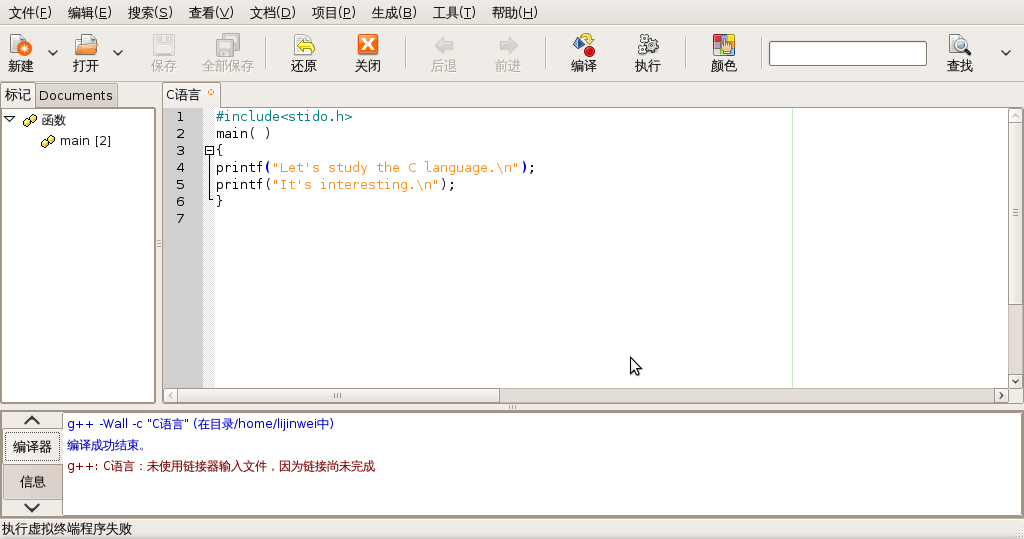
Task: Open the 帮助(H) menu
Action: point(515,12)
